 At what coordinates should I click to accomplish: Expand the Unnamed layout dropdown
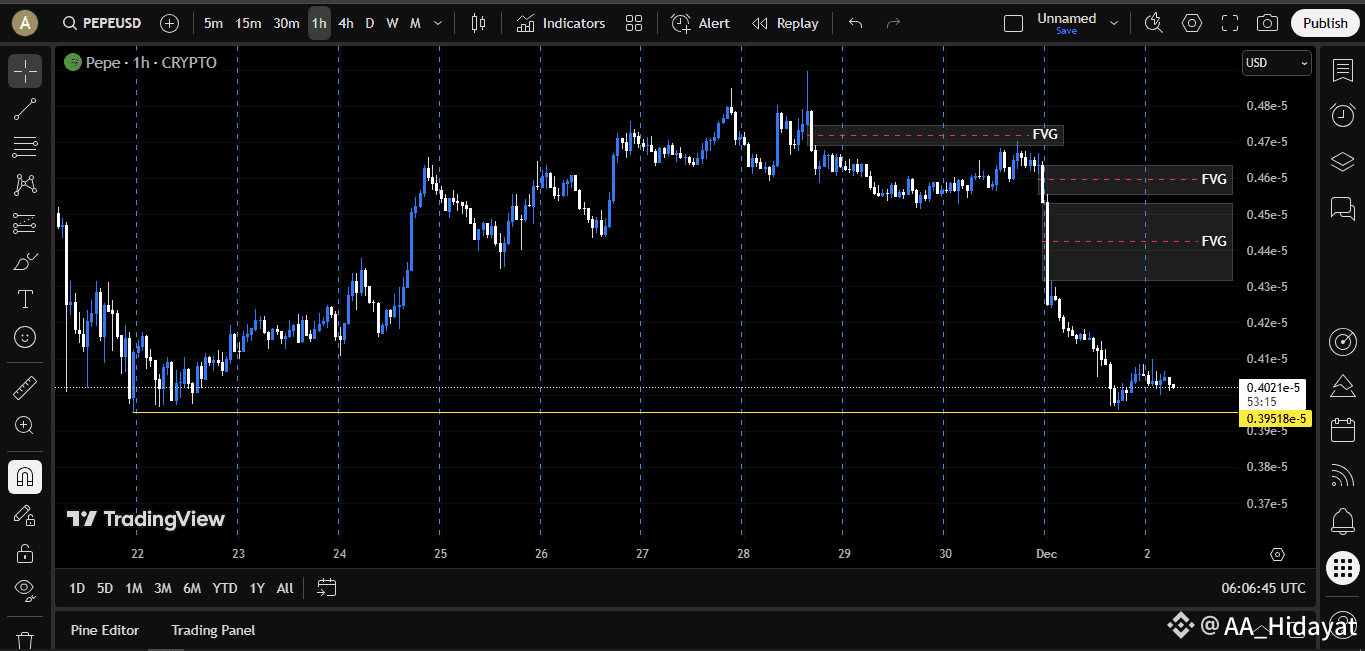pyautogui.click(x=1114, y=23)
